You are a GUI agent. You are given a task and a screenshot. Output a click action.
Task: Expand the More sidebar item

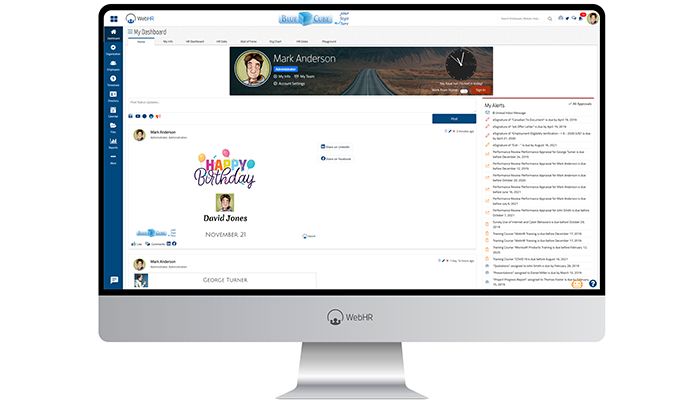click(113, 159)
